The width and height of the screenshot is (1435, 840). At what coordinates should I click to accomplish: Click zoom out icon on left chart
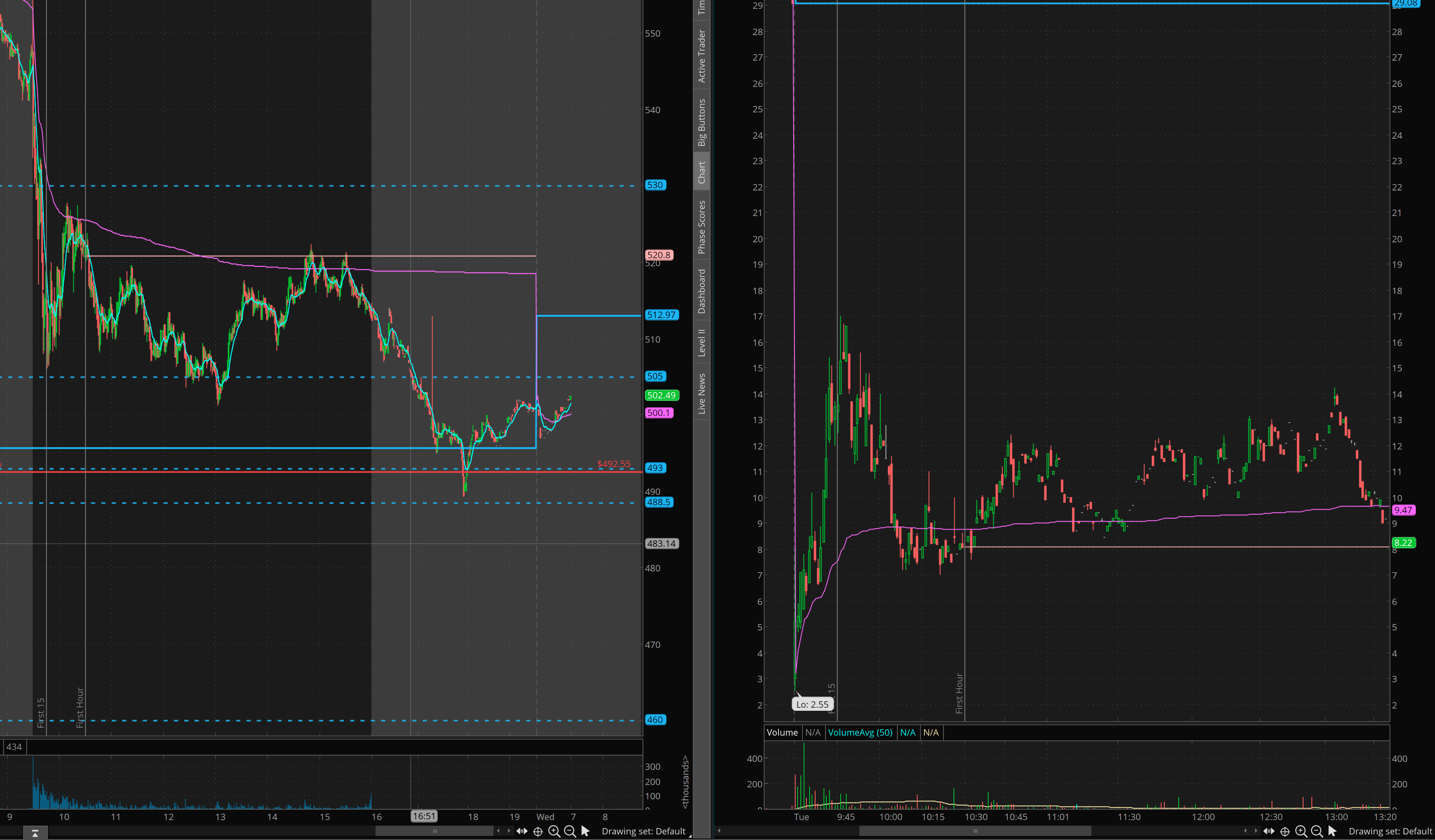click(570, 832)
